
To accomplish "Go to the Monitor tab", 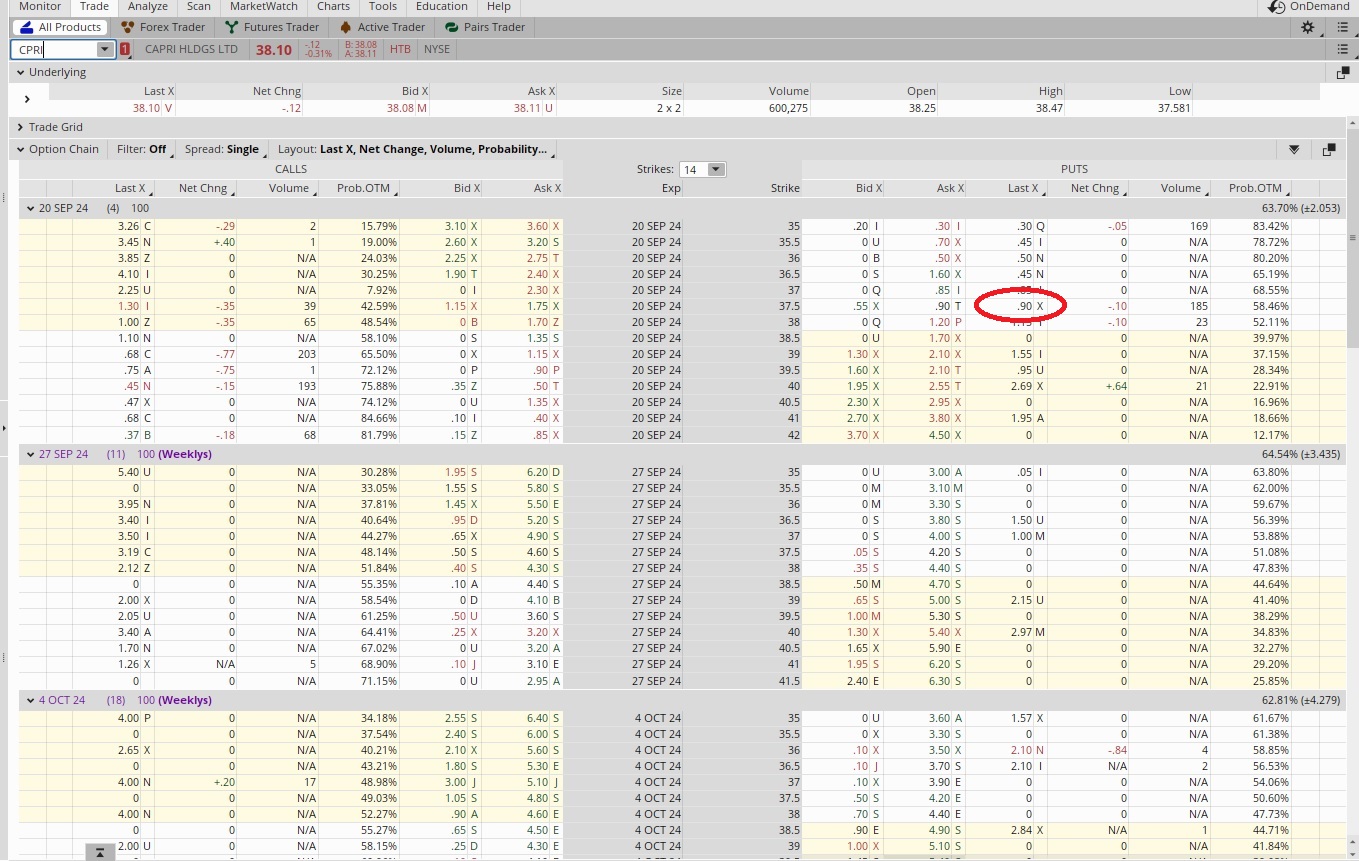I will click(40, 6).
